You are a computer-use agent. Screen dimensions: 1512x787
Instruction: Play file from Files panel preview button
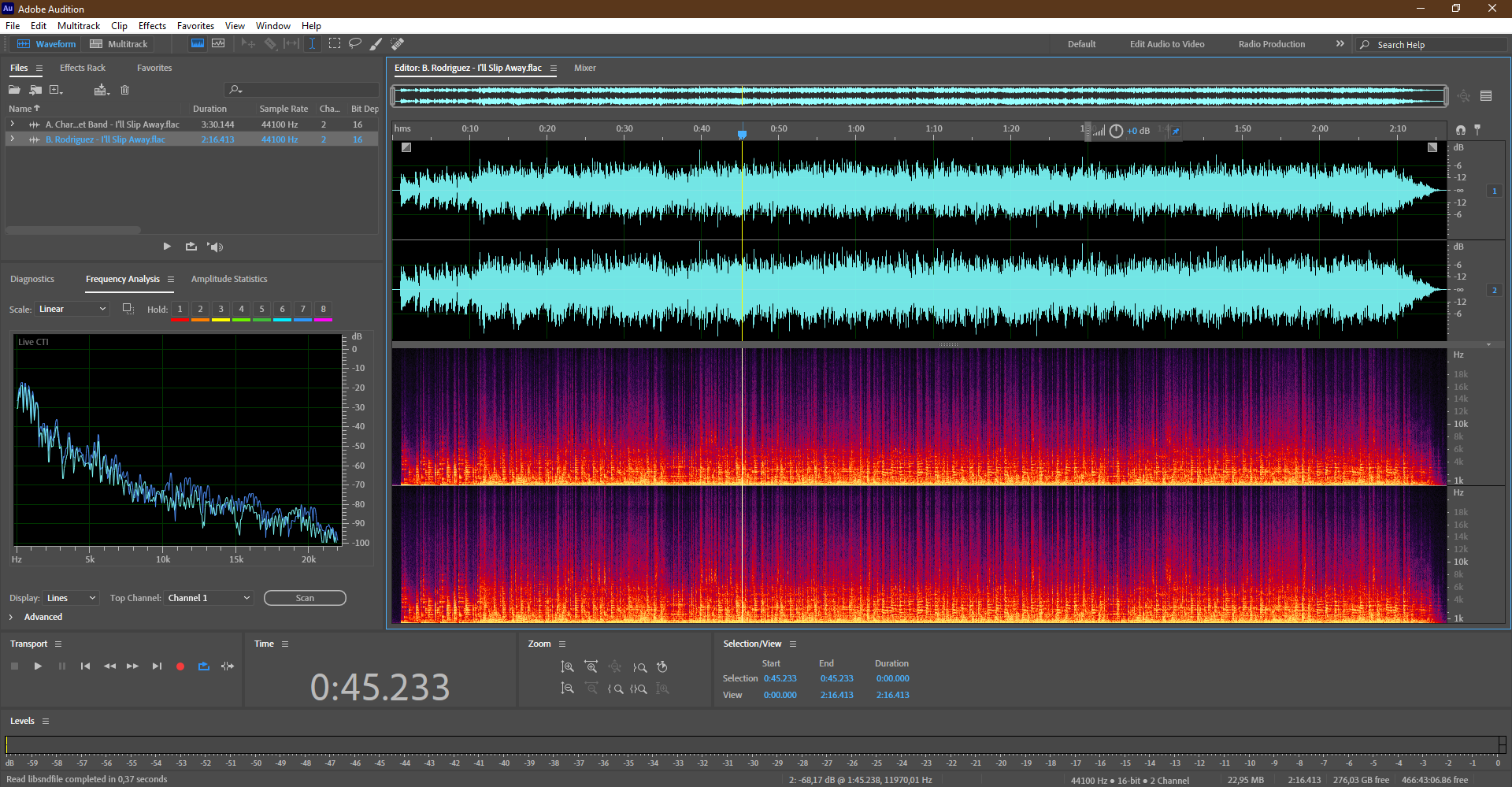click(167, 247)
